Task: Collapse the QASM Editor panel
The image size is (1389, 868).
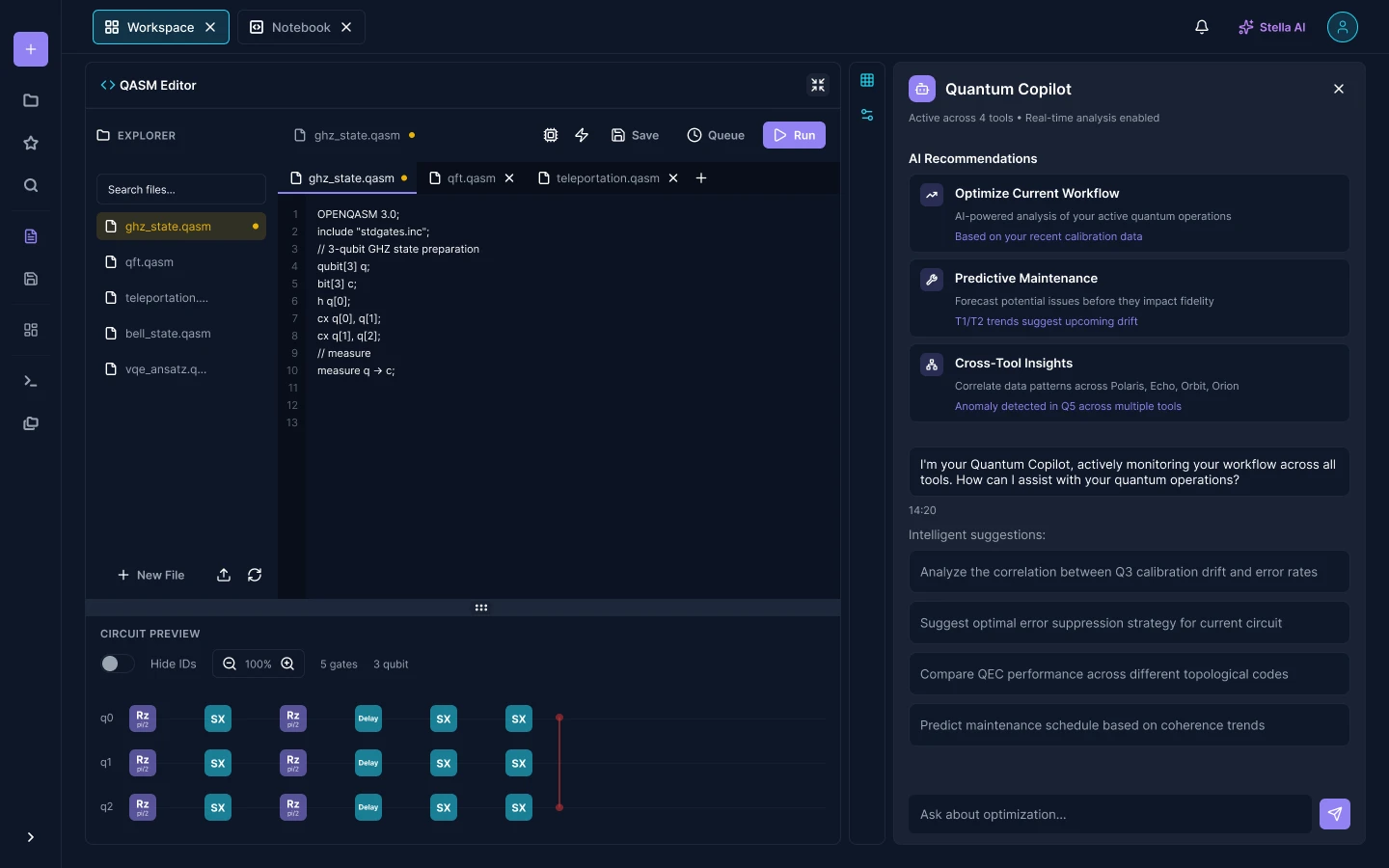Action: coord(818,85)
